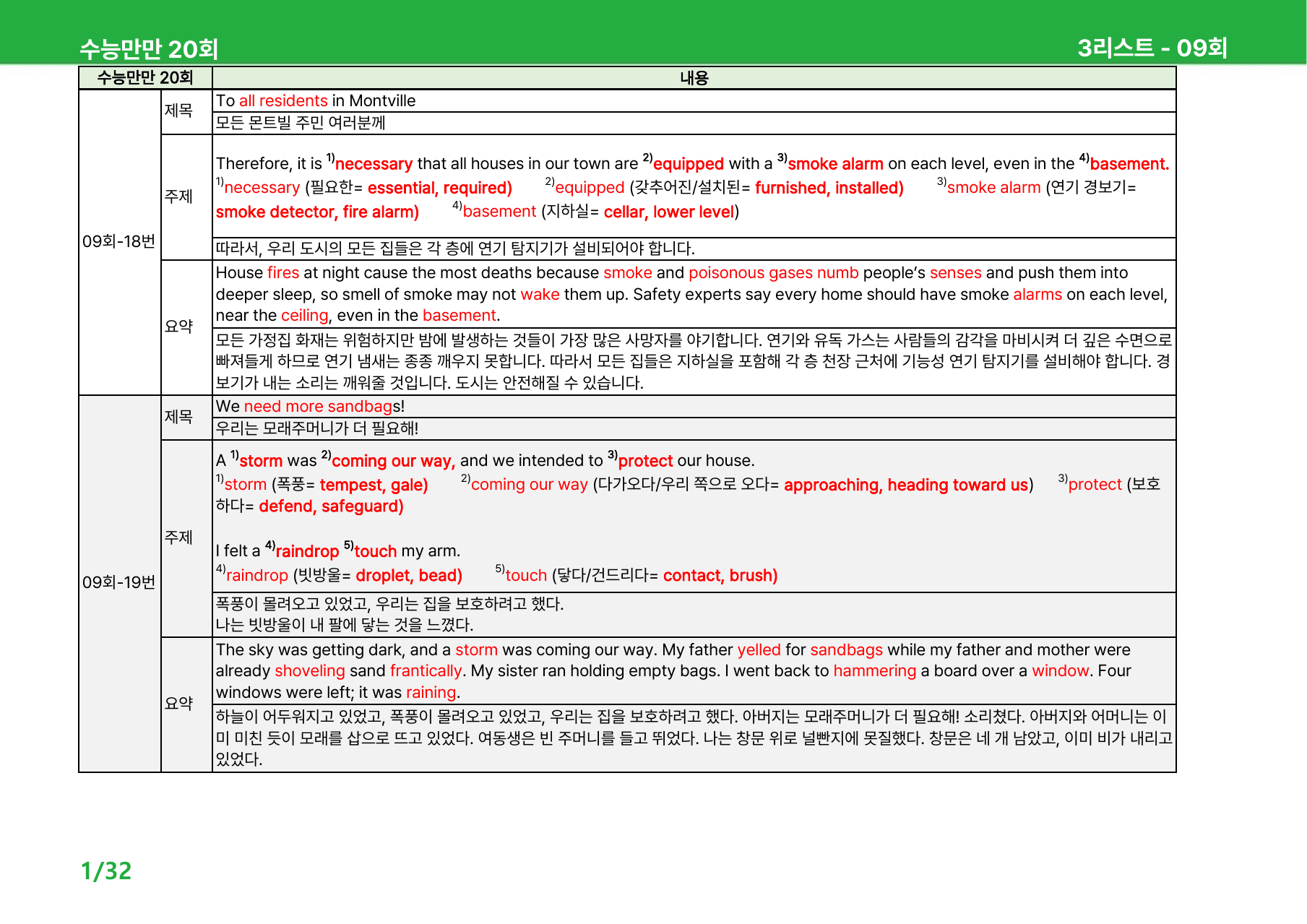Image resolution: width=1307 pixels, height=924 pixels.
Task: Click the synonyms 'contact, brush)'
Action: point(720,576)
